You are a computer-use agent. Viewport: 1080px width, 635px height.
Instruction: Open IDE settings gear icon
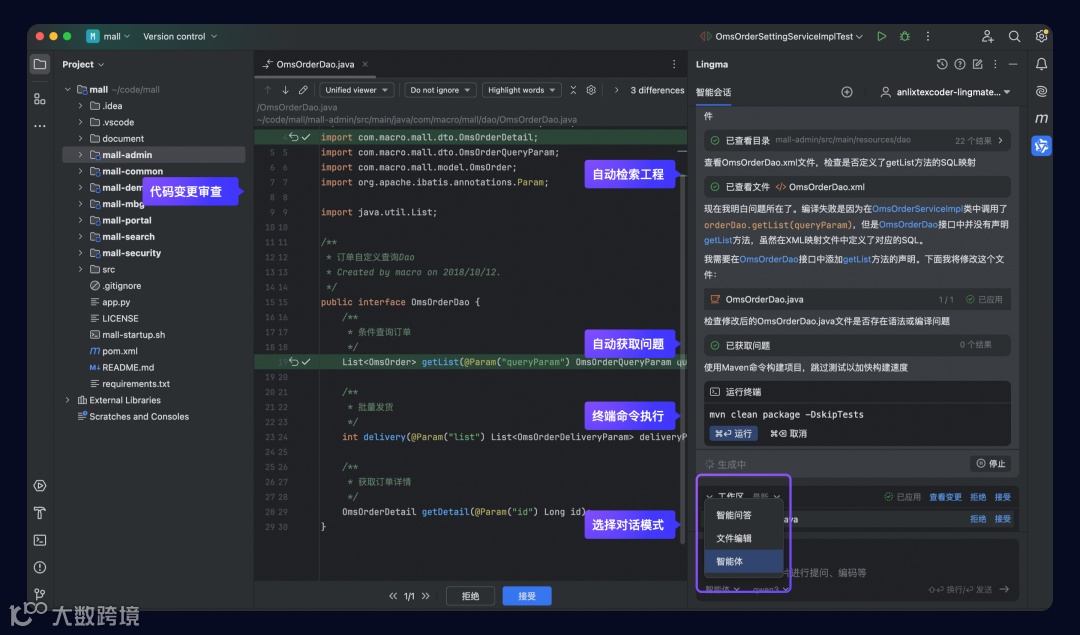tap(1041, 37)
